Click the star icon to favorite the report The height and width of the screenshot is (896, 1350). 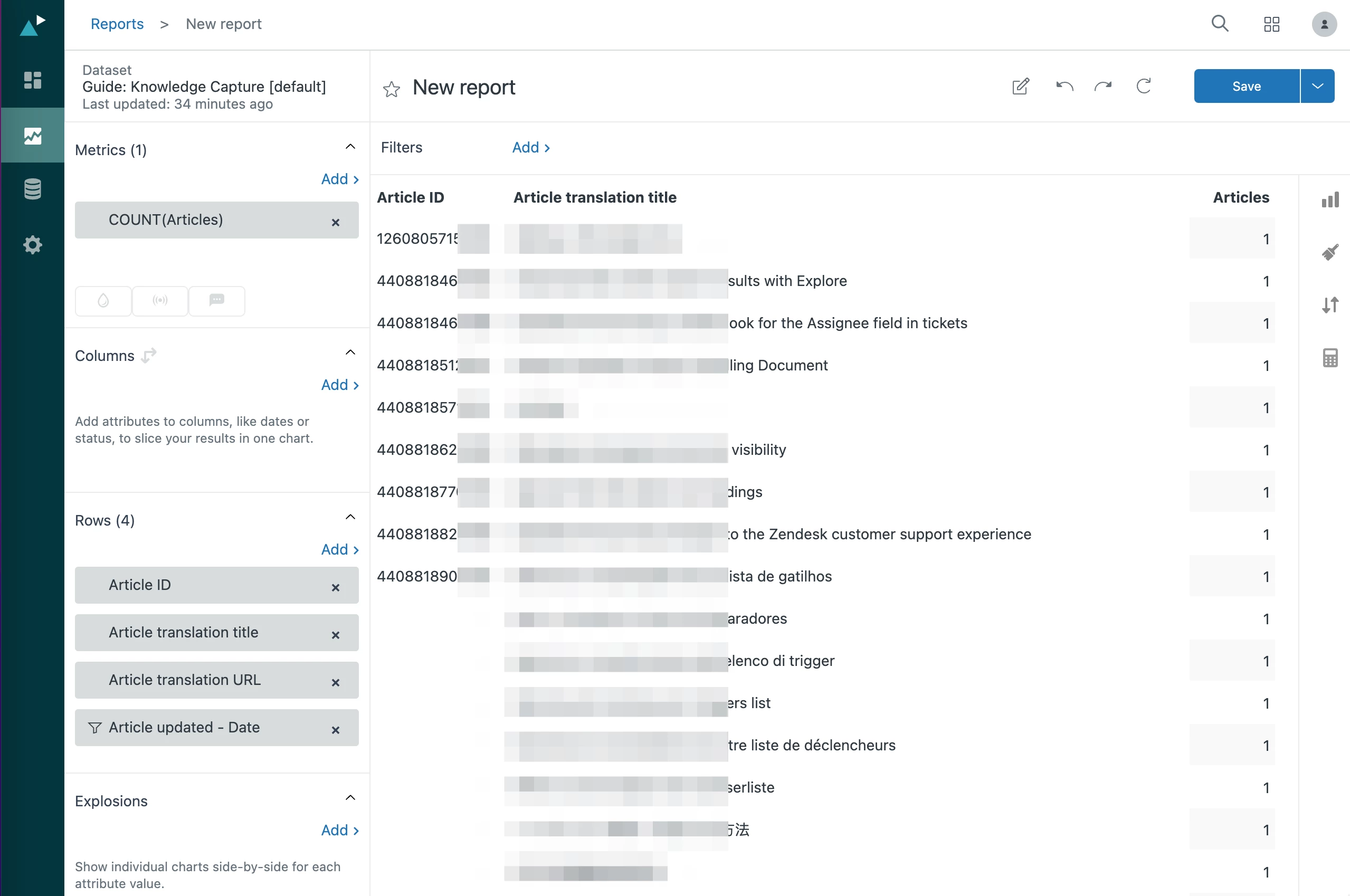(391, 89)
